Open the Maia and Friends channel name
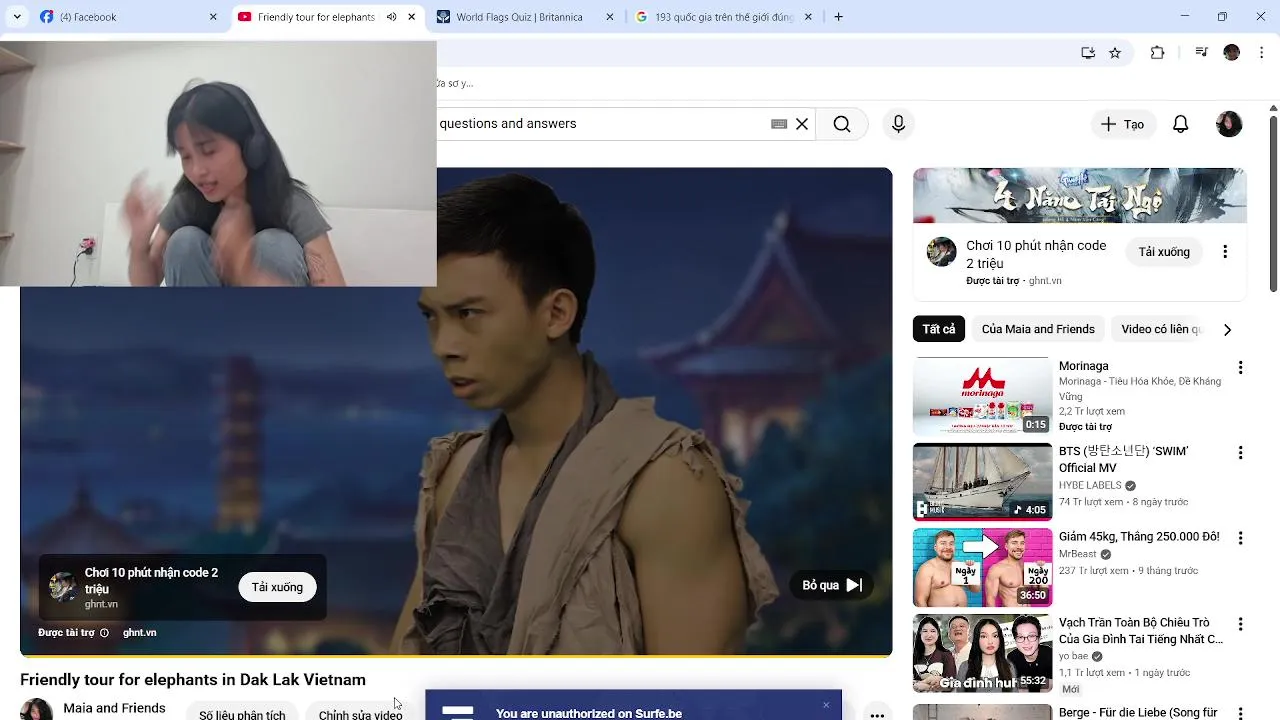This screenshot has width=1280, height=720. coord(114,708)
